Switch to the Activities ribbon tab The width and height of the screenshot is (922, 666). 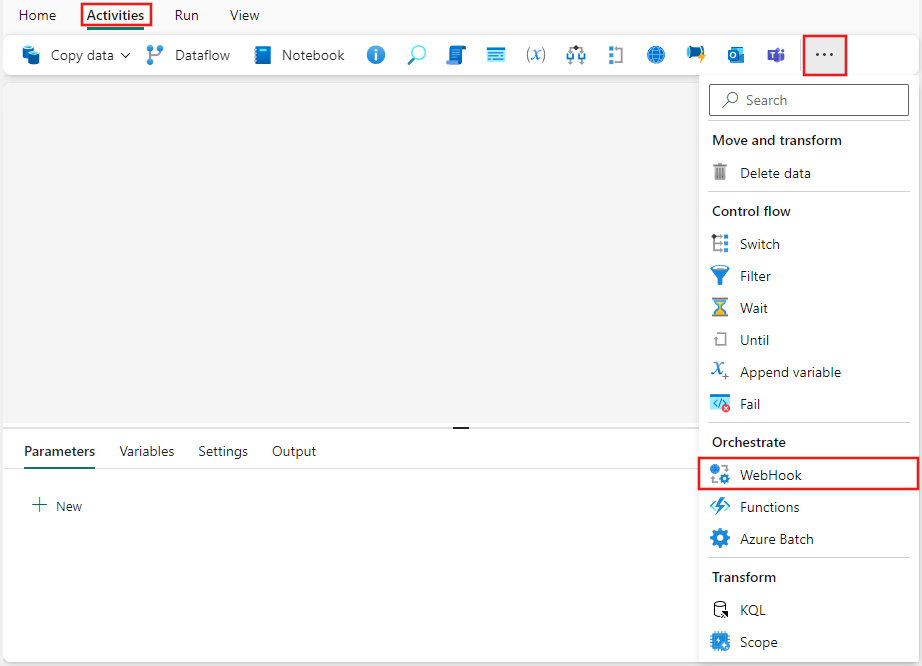pyautogui.click(x=116, y=15)
